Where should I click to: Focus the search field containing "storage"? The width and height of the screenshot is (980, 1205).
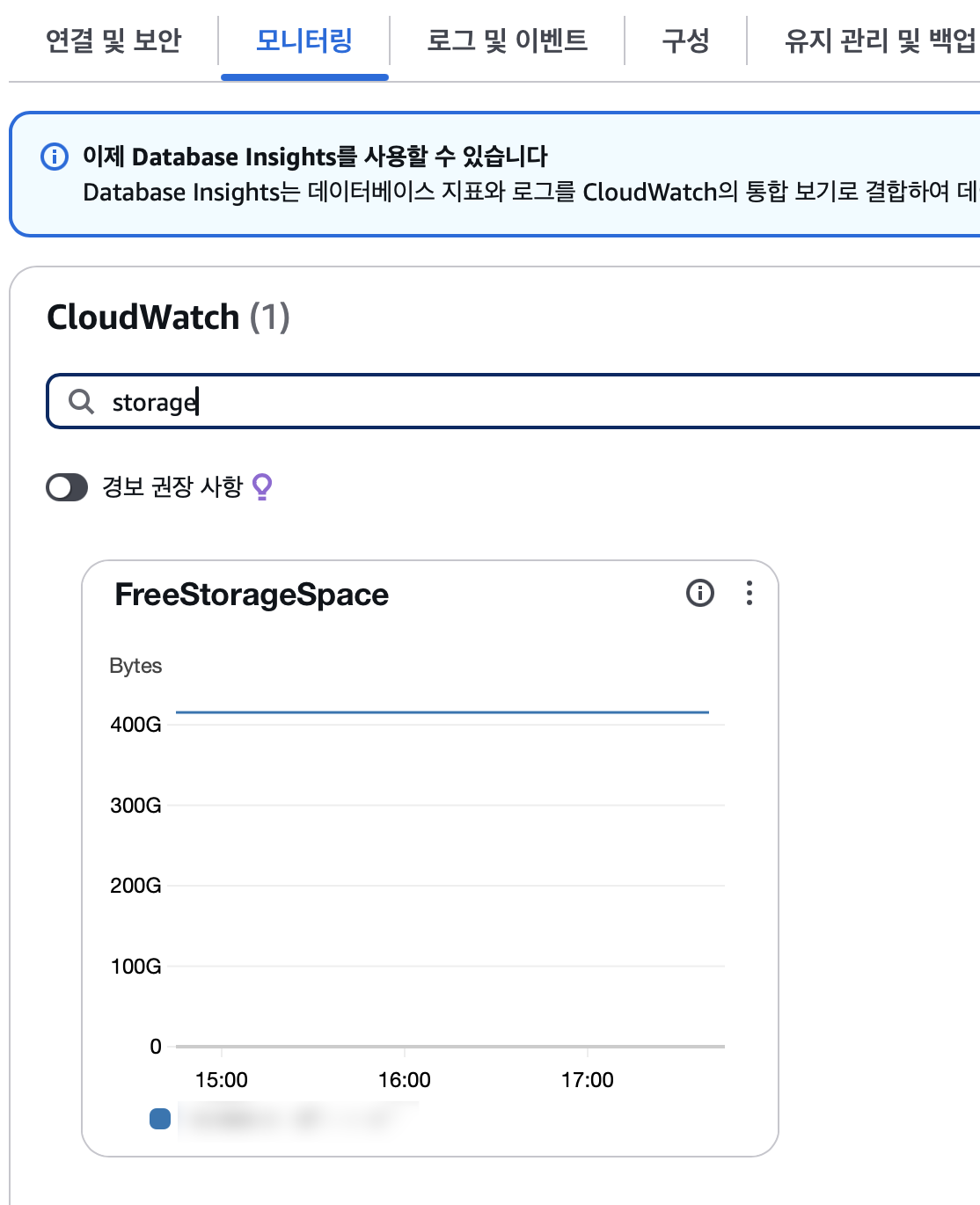528,402
